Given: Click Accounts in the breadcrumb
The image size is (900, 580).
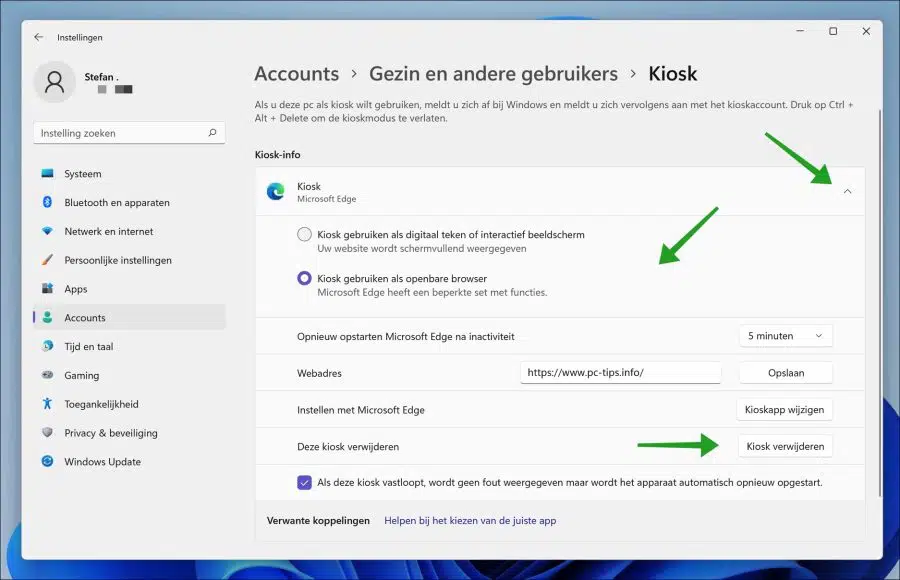Looking at the screenshot, I should [297, 74].
